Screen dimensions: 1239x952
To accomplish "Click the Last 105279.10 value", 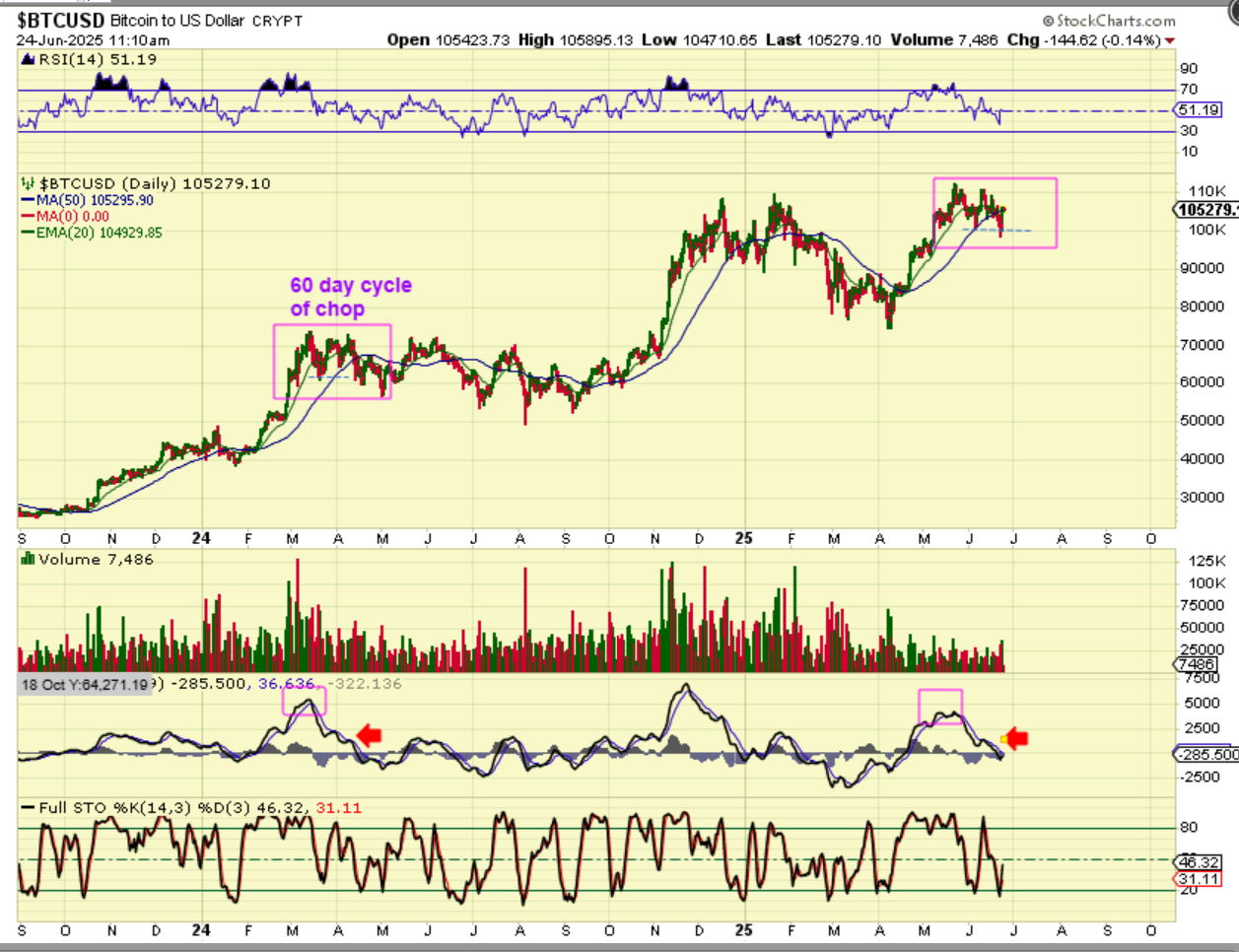I will [823, 39].
